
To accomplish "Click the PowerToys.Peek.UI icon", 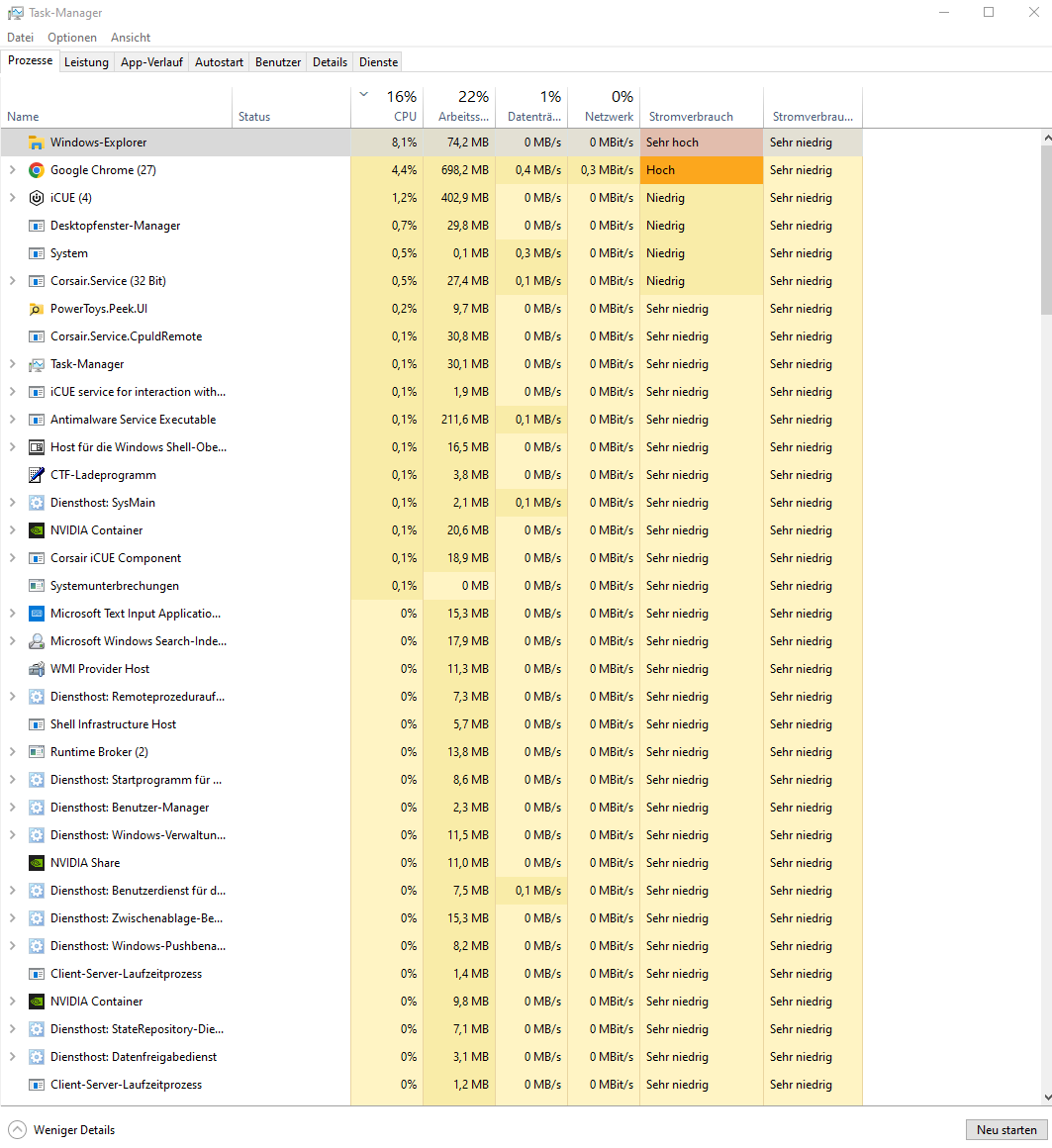I will tap(36, 309).
